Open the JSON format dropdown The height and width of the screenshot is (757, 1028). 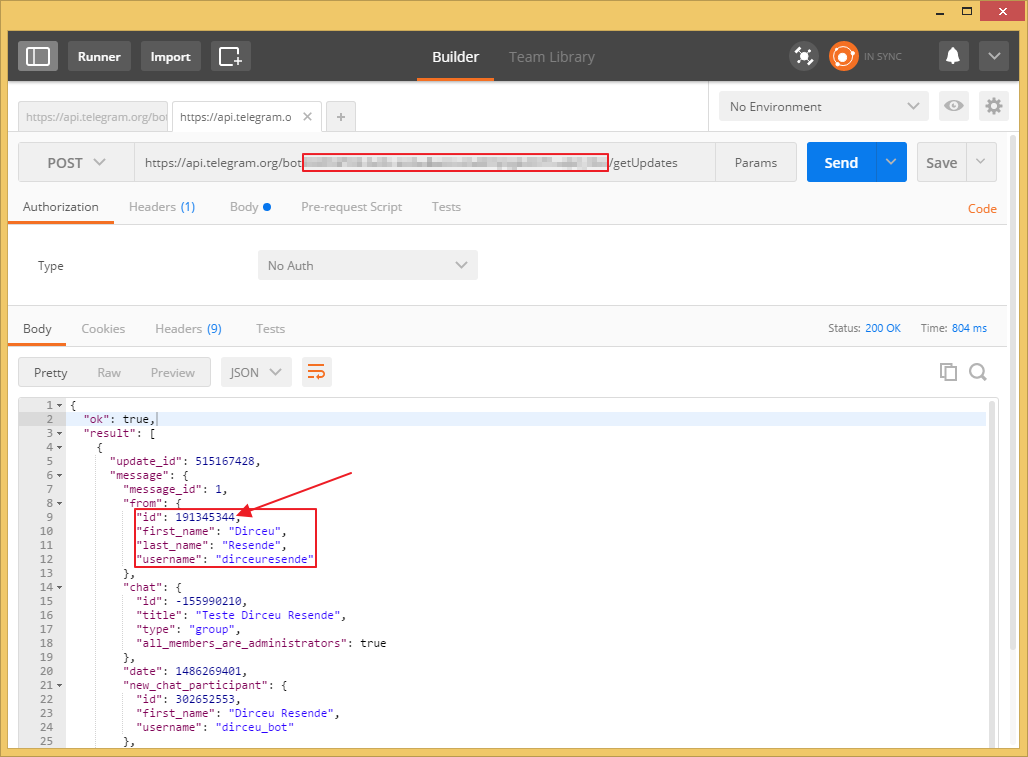point(256,372)
